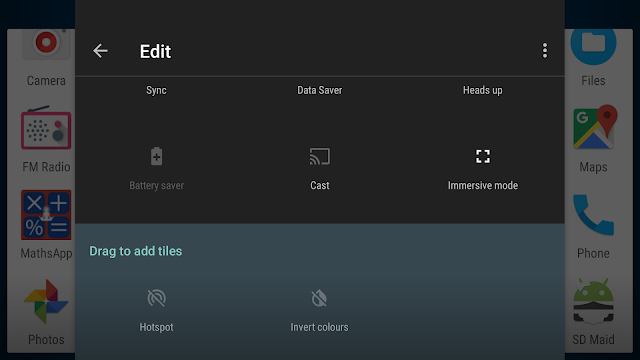Click the Phone app name label
Image resolution: width=640 pixels, height=360 pixels.
tap(593, 253)
